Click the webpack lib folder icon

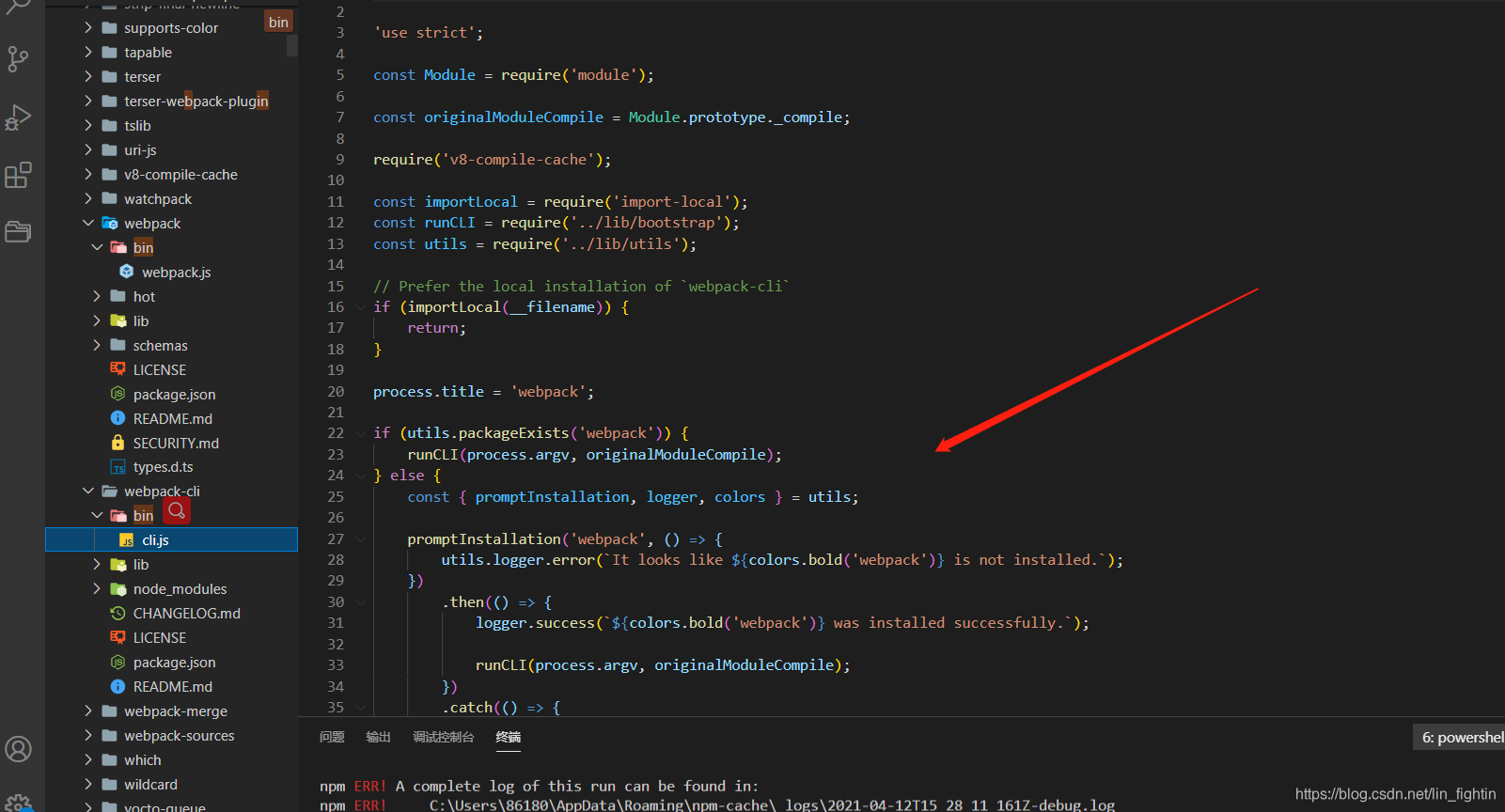point(118,320)
